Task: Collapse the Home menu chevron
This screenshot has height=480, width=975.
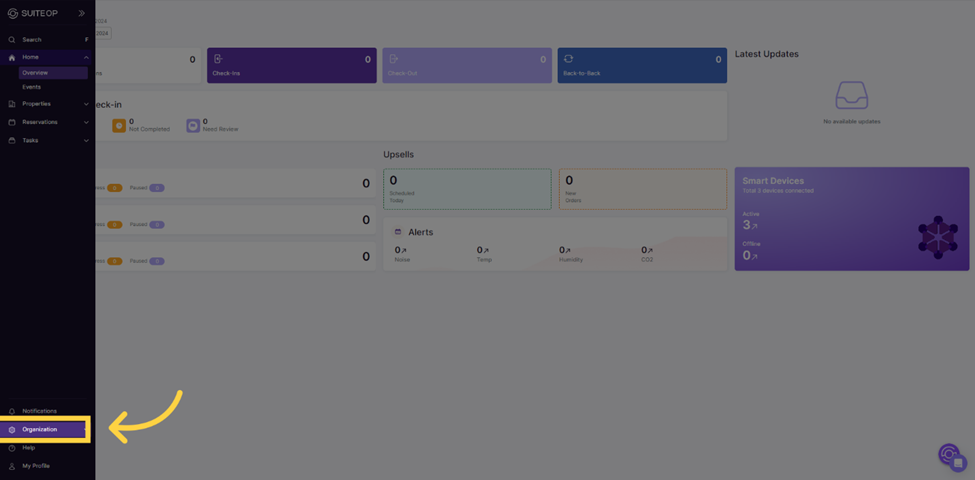Action: [86, 57]
